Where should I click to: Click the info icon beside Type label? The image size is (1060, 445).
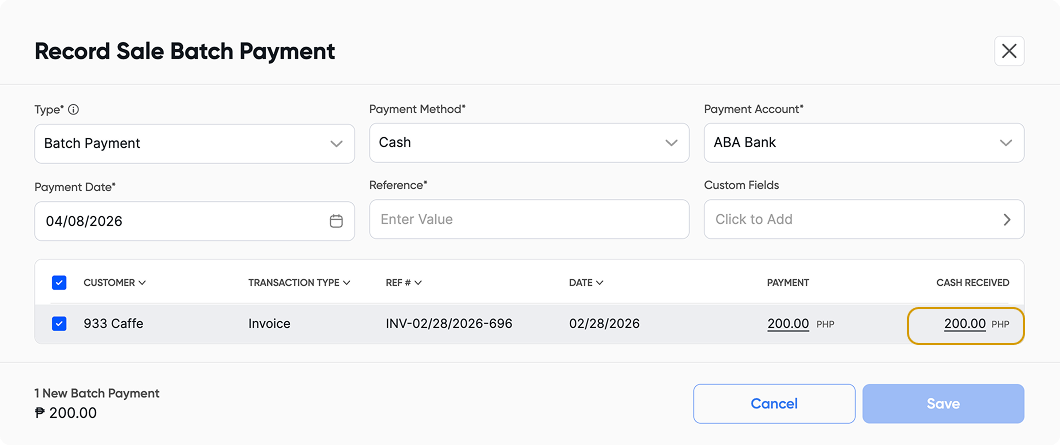74,110
